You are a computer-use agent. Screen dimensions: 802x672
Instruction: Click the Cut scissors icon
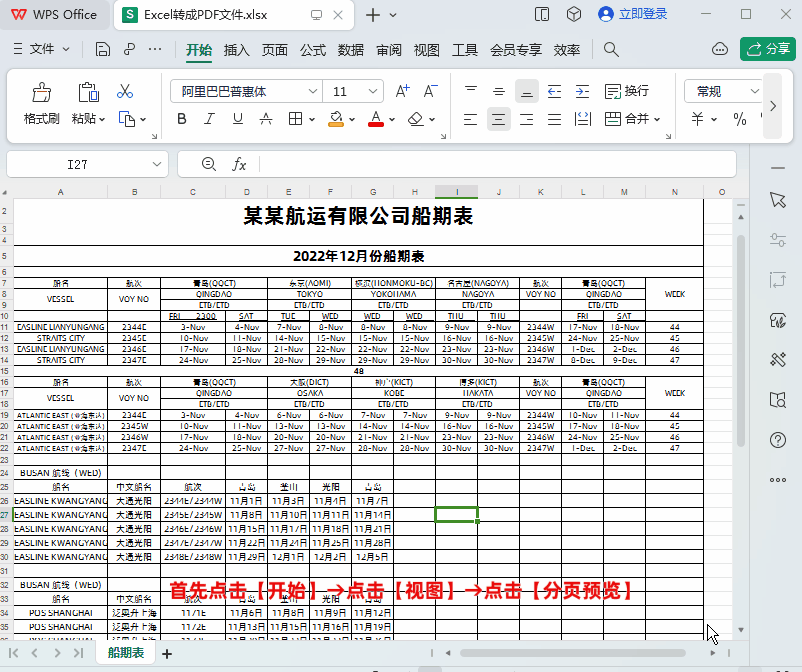click(125, 92)
